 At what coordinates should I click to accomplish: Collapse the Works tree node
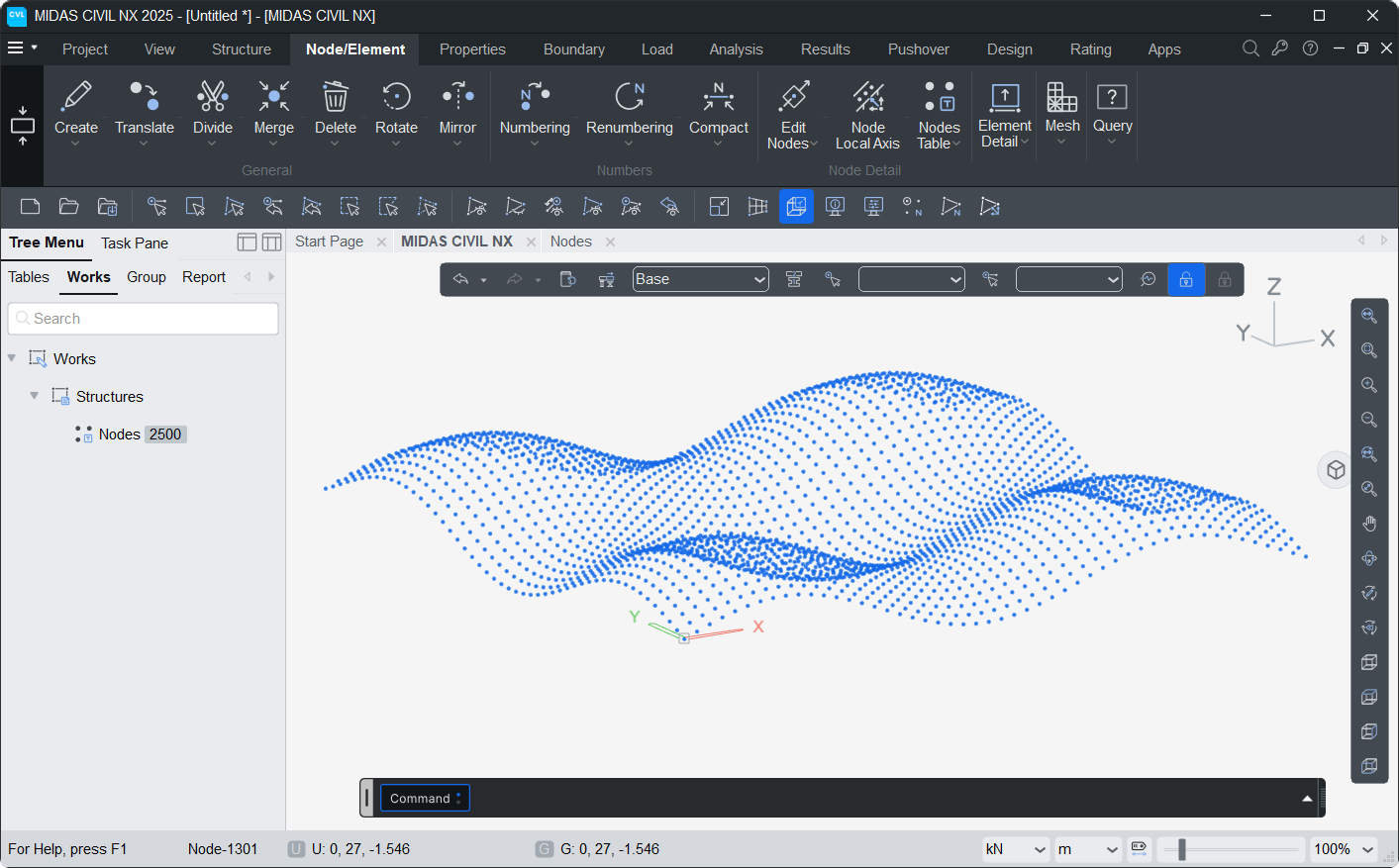point(12,358)
